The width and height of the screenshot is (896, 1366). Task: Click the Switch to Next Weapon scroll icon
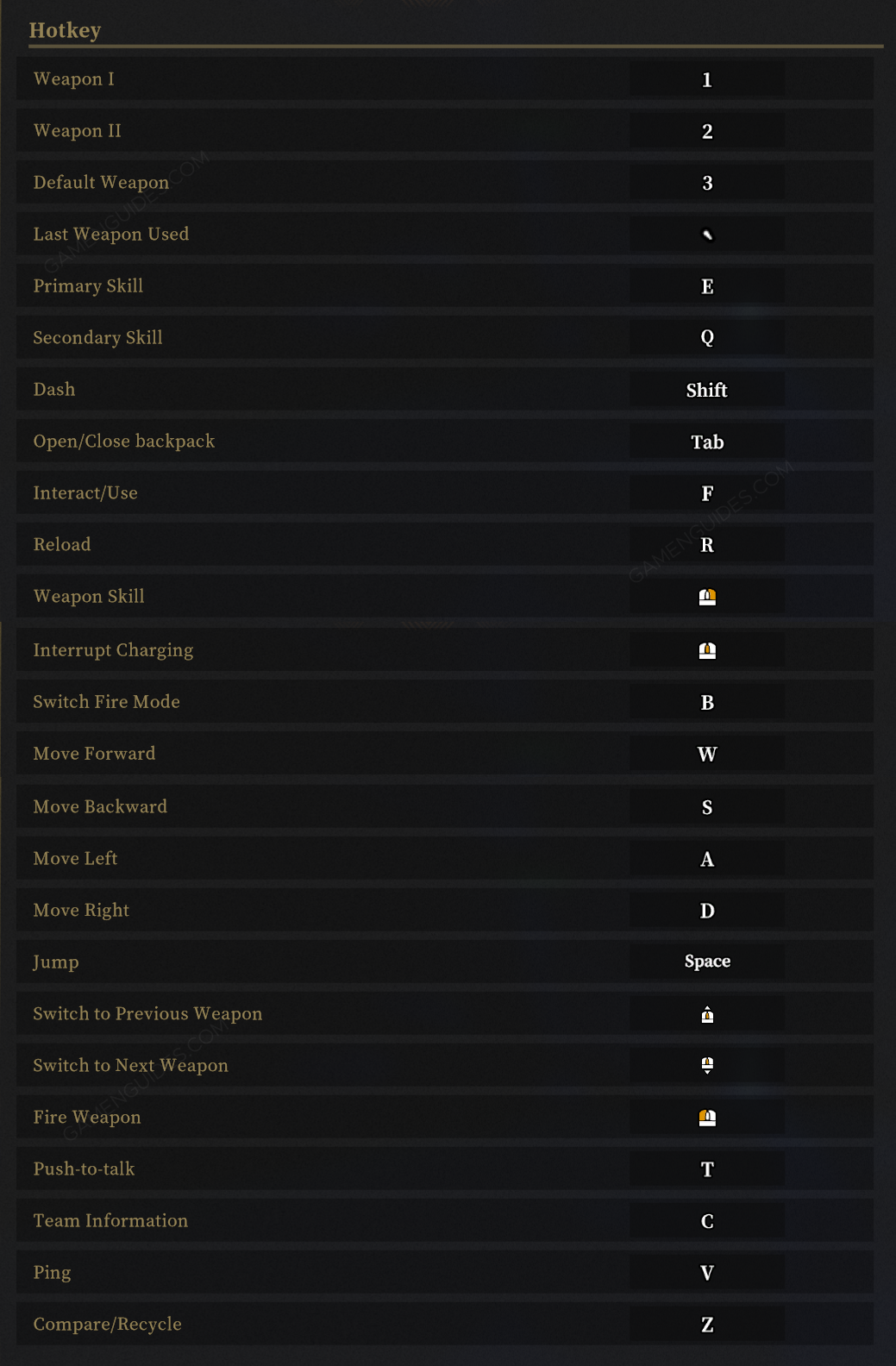coord(707,1065)
